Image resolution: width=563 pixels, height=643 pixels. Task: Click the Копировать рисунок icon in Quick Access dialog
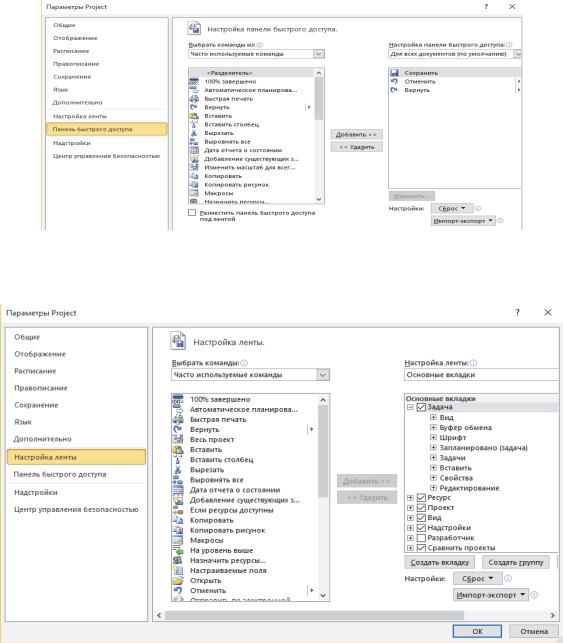tap(194, 185)
